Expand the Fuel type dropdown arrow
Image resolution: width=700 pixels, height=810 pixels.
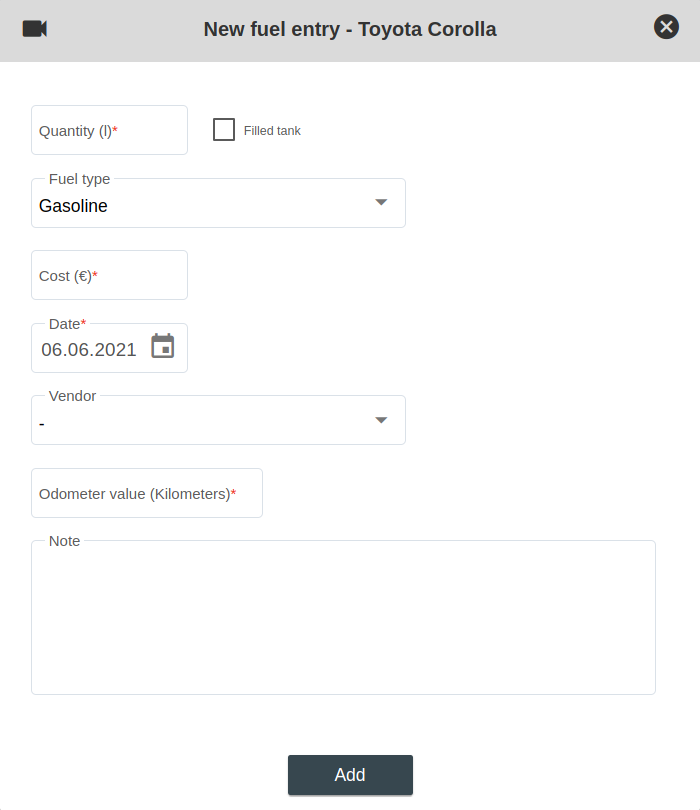pyautogui.click(x=381, y=202)
